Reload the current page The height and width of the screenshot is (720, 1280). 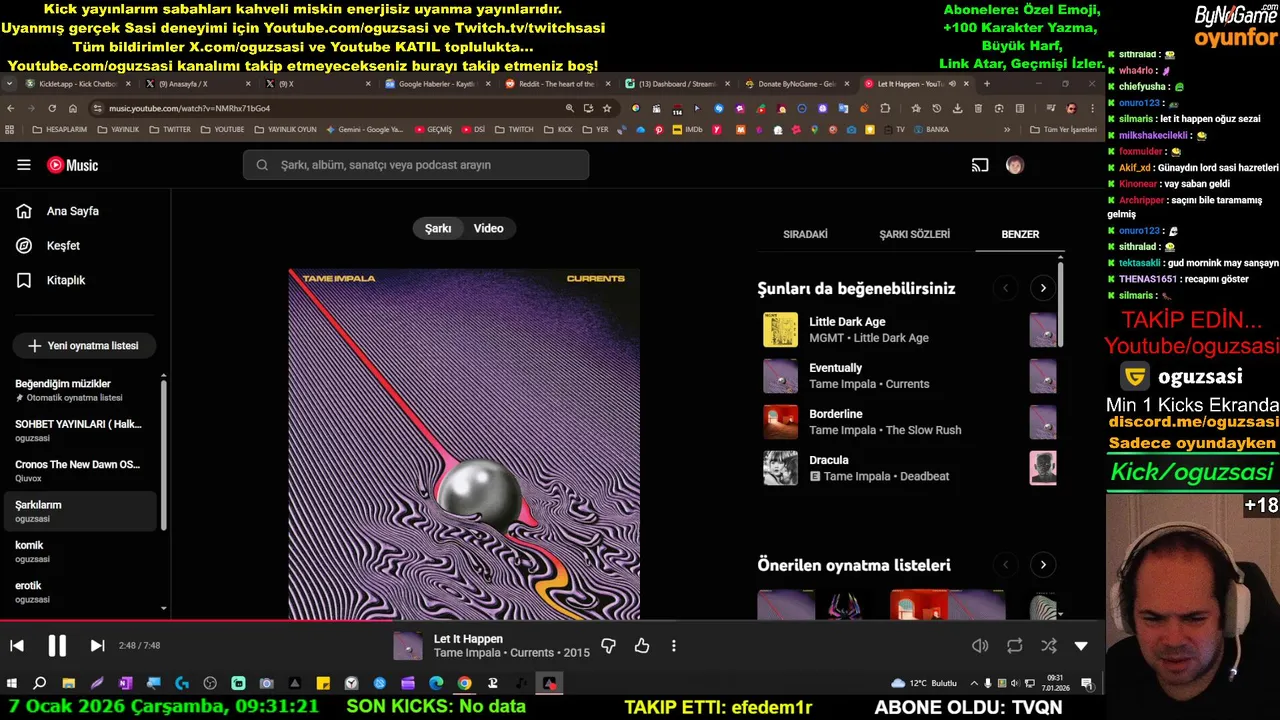point(52,108)
